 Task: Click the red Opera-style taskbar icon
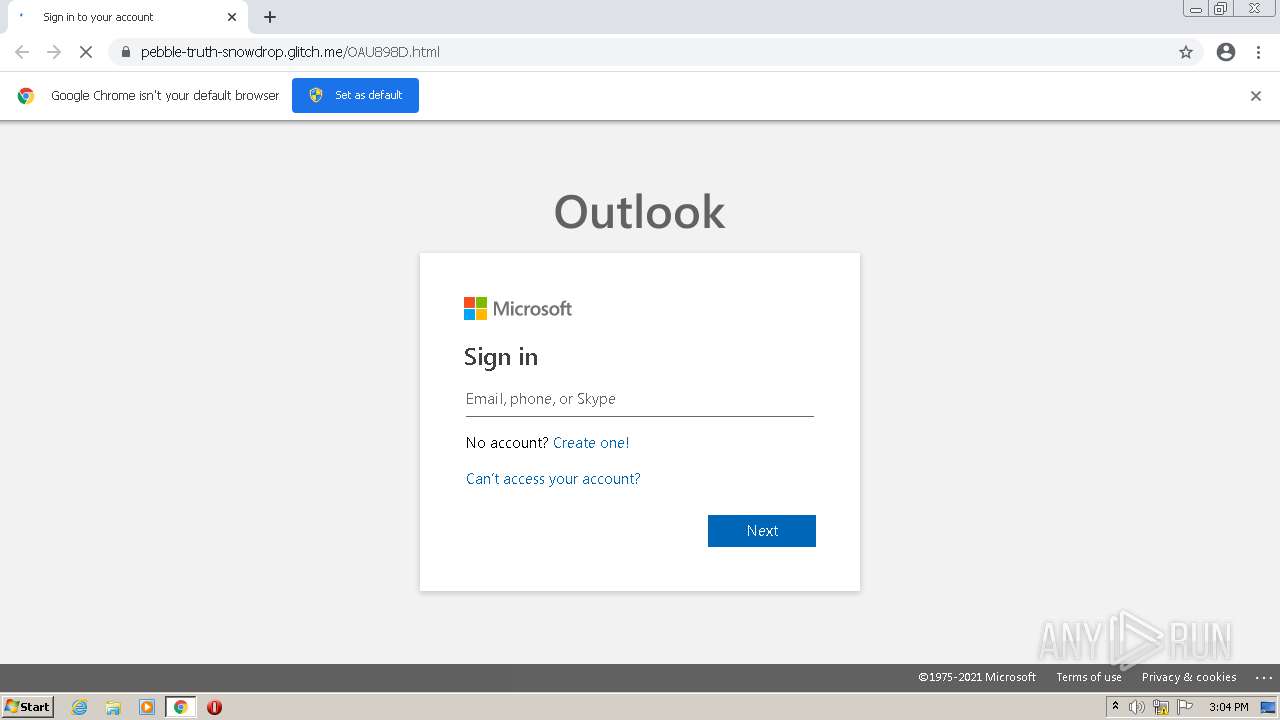(x=214, y=707)
